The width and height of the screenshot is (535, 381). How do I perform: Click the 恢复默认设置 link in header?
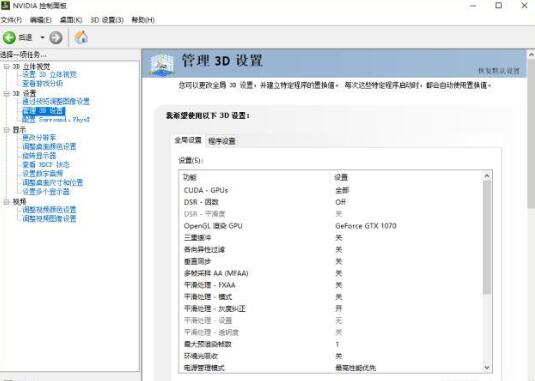click(x=498, y=71)
